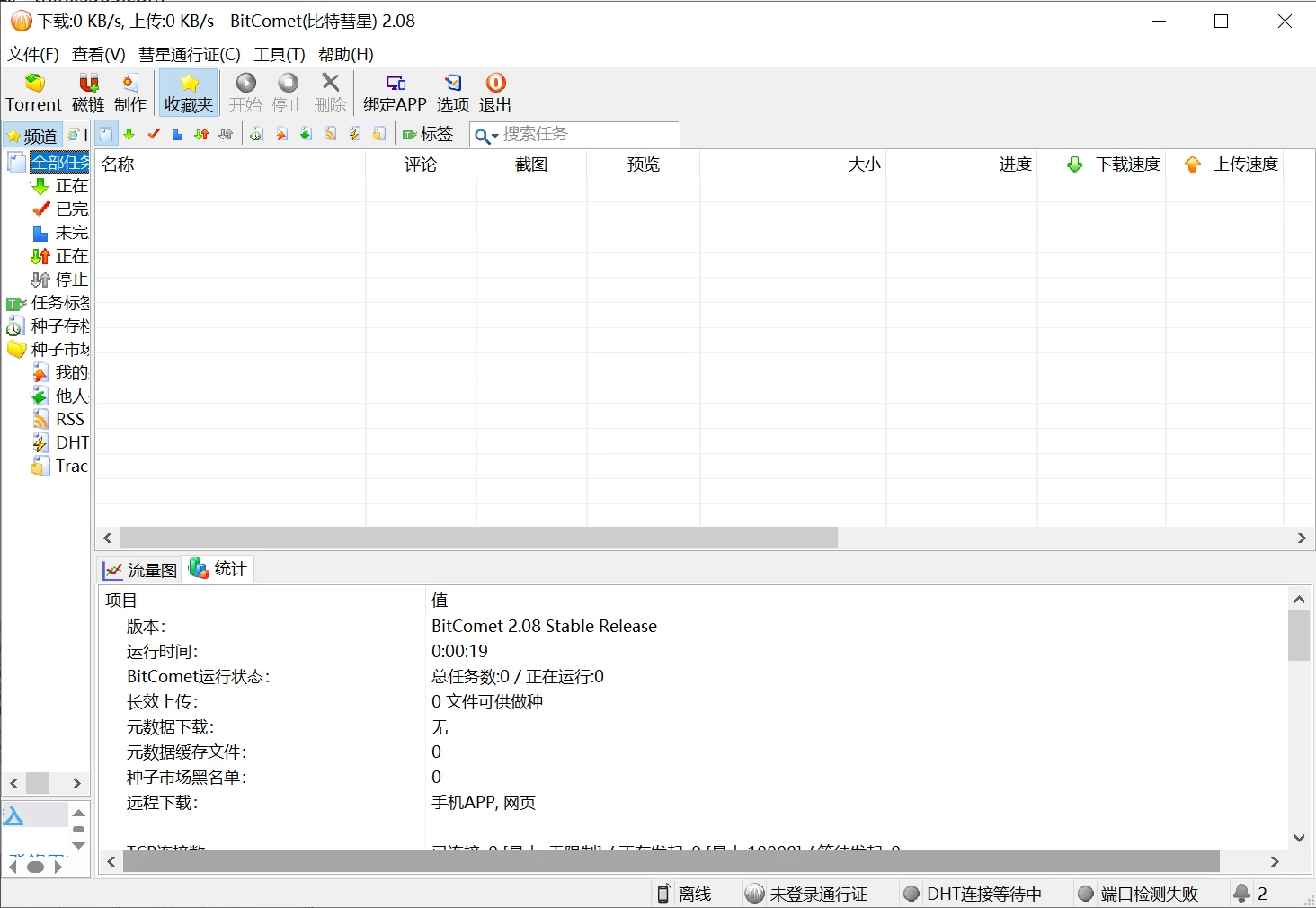
Task: Click the my-shared torrents icon in filter toolbar
Action: [281, 134]
